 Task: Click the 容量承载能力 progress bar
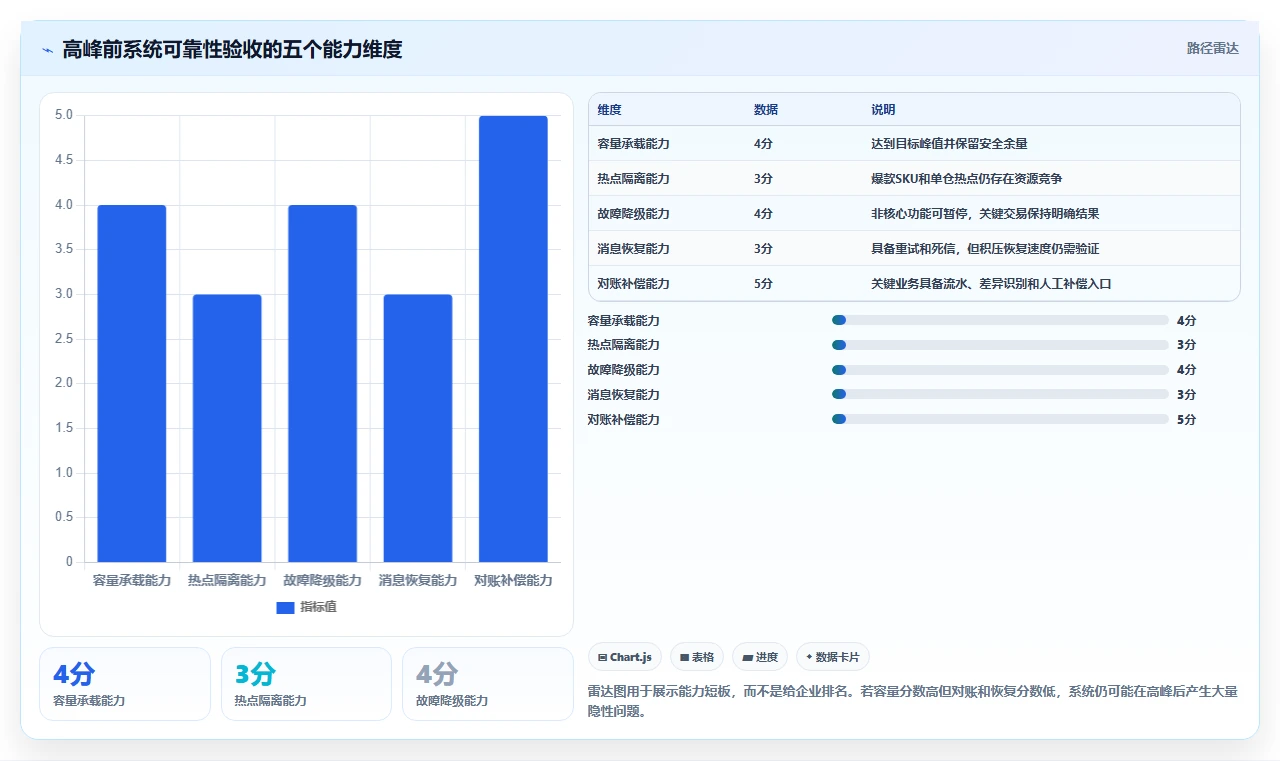pos(1000,320)
